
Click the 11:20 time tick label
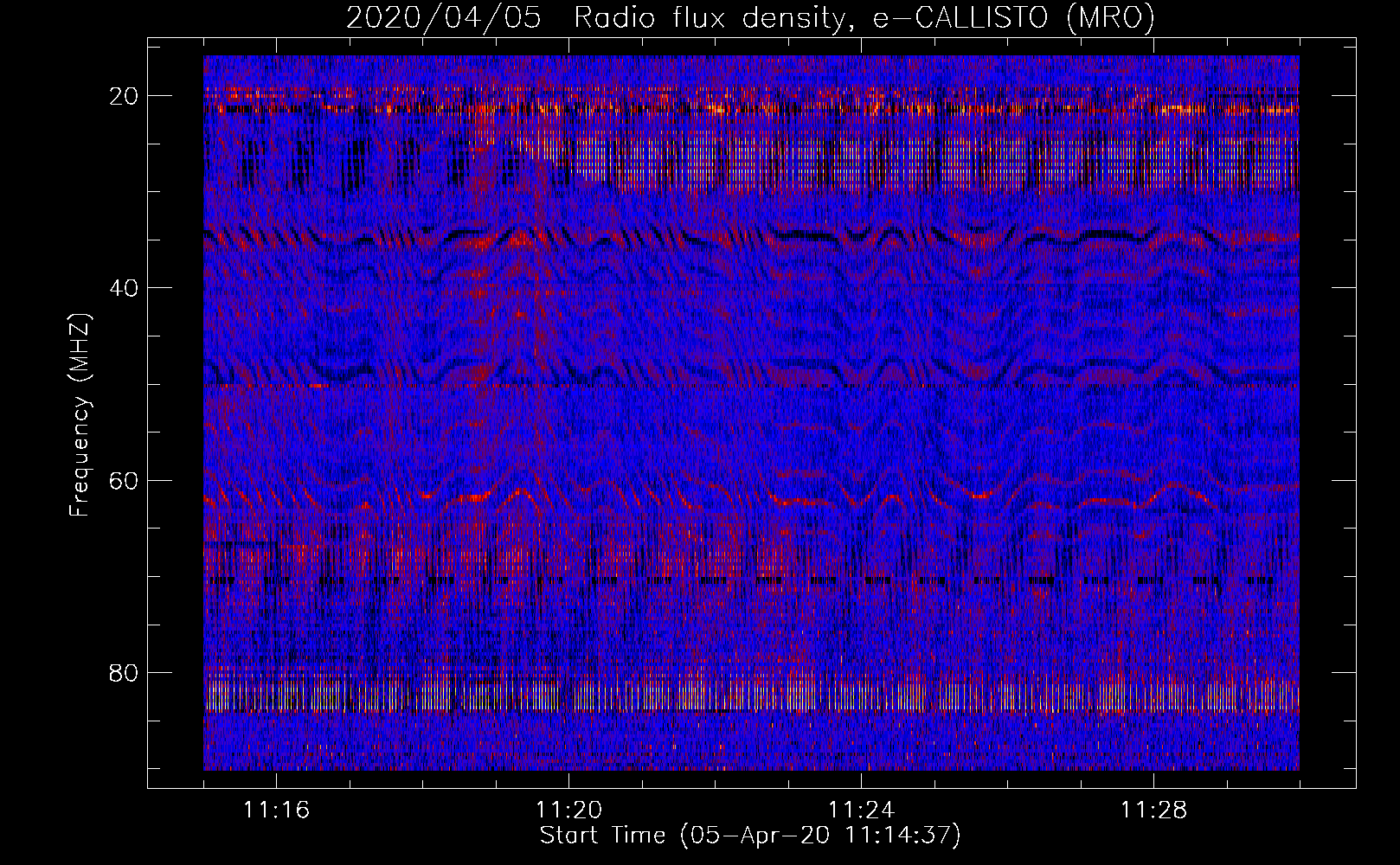[x=568, y=811]
